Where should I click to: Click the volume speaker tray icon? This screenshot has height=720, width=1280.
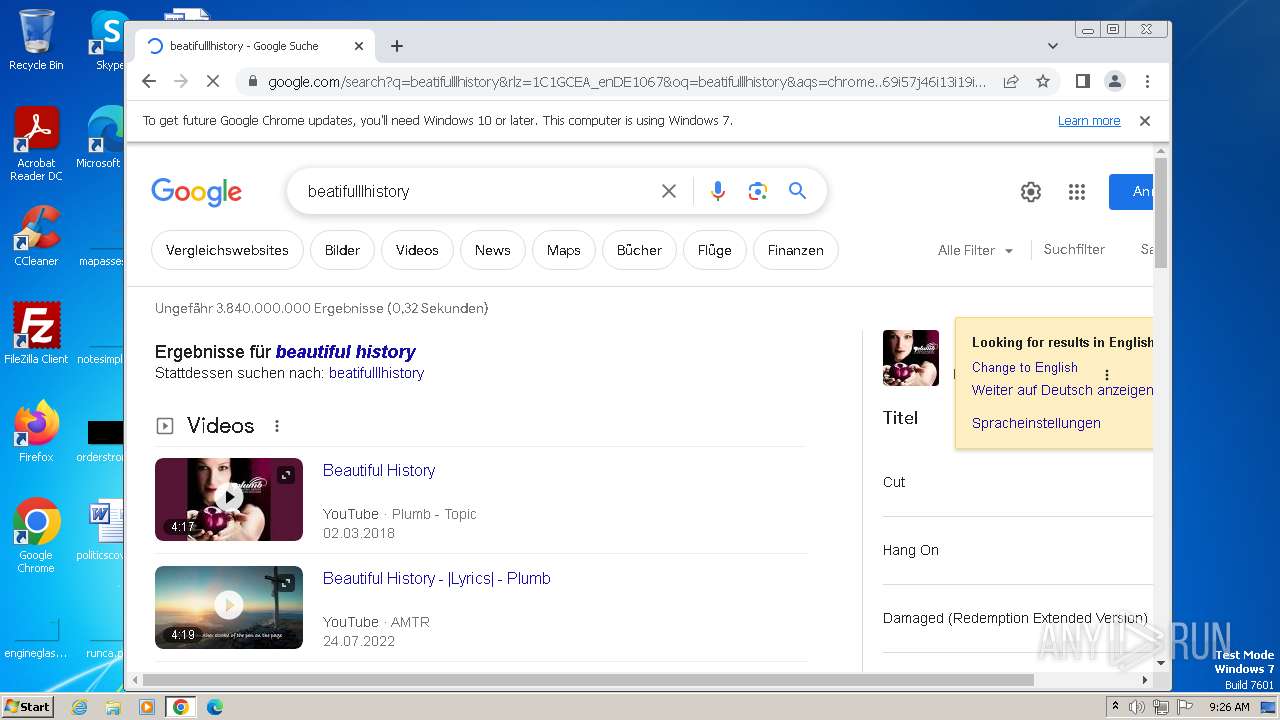(x=1137, y=707)
